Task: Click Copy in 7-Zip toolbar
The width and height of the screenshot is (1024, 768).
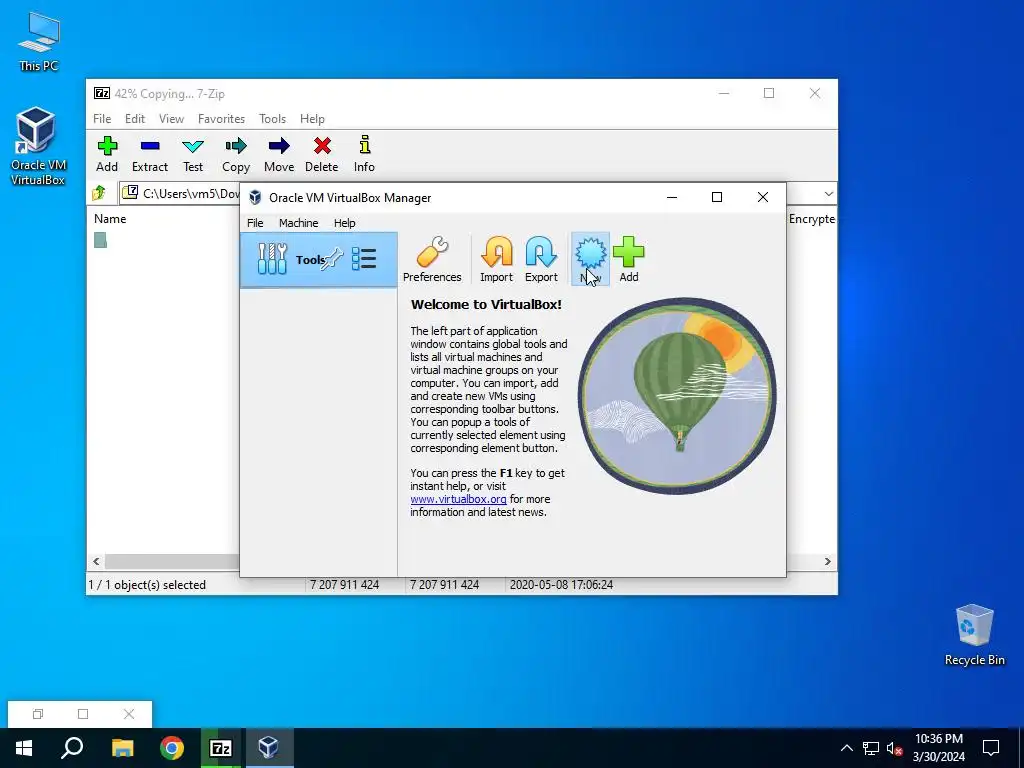Action: pos(236,155)
